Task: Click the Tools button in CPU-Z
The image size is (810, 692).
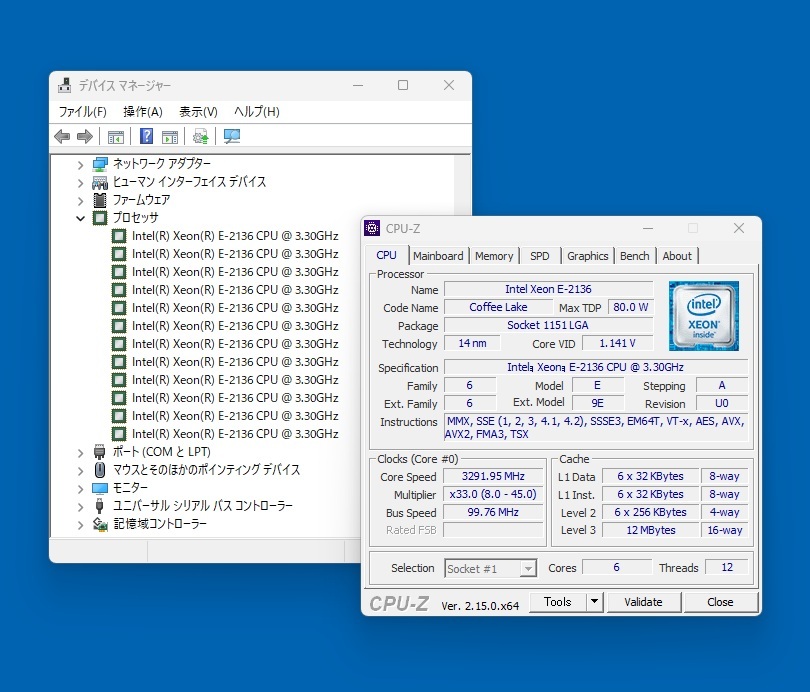Action: point(558,602)
